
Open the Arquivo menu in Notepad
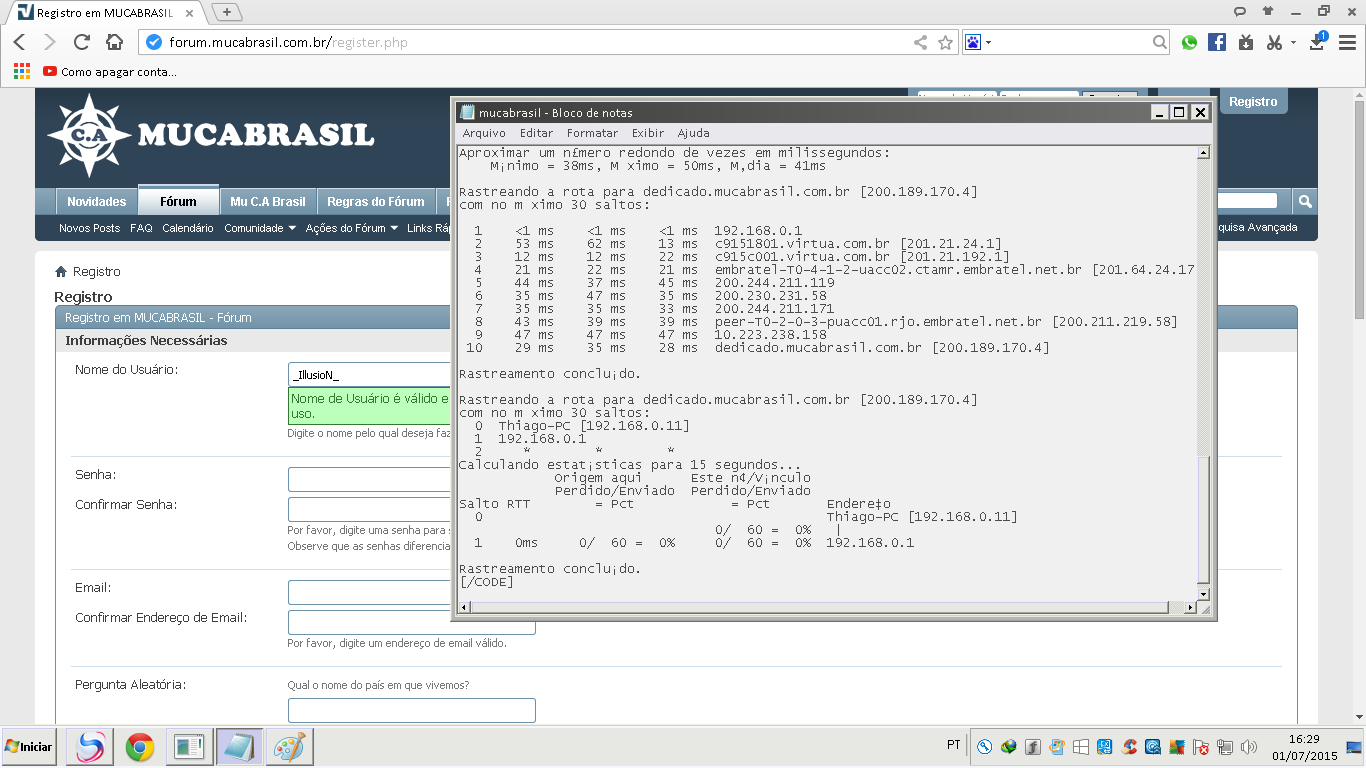click(x=484, y=133)
